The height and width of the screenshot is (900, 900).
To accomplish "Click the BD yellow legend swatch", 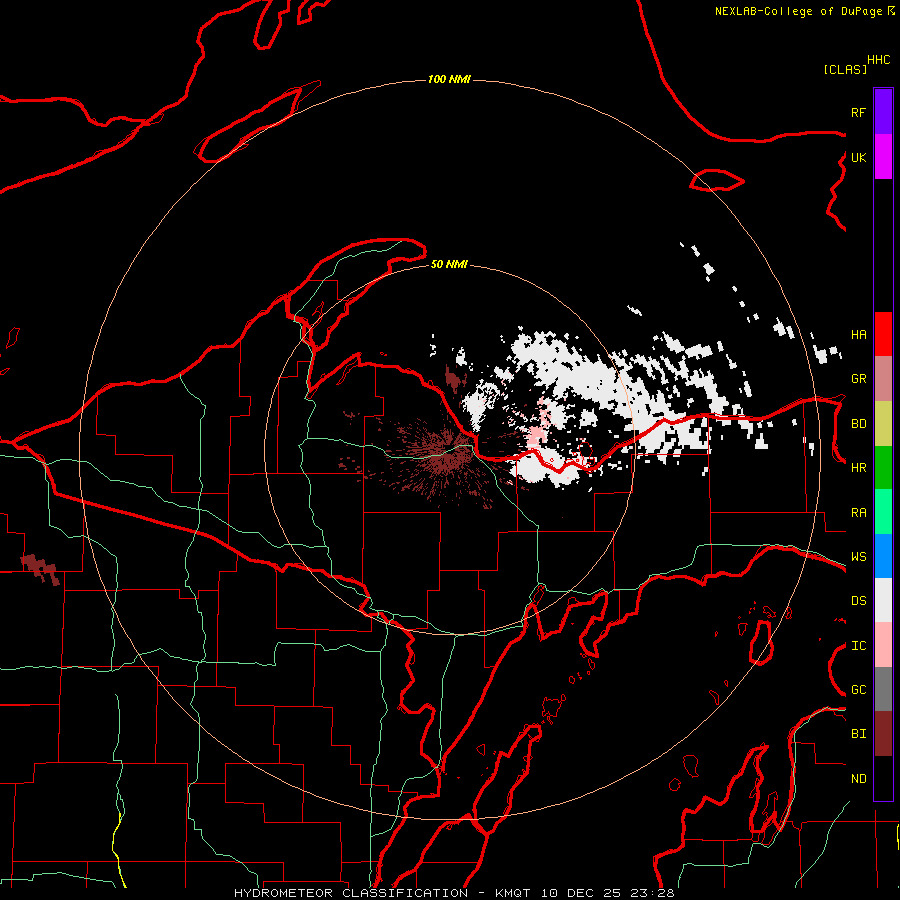I will click(883, 423).
